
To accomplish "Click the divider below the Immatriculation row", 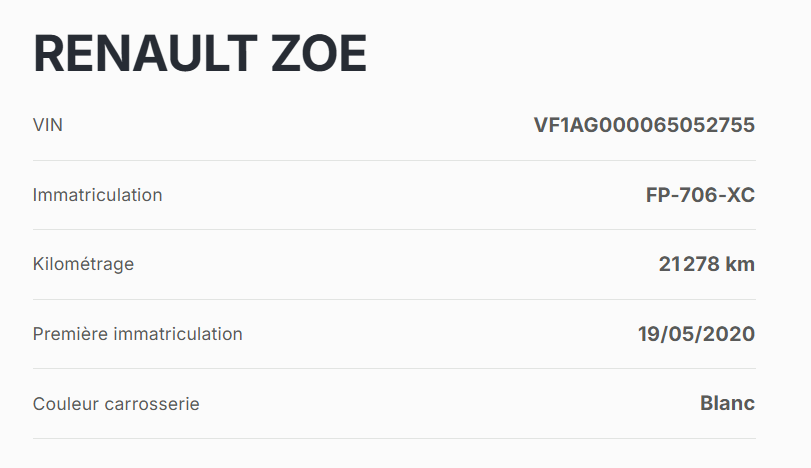I will click(394, 229).
